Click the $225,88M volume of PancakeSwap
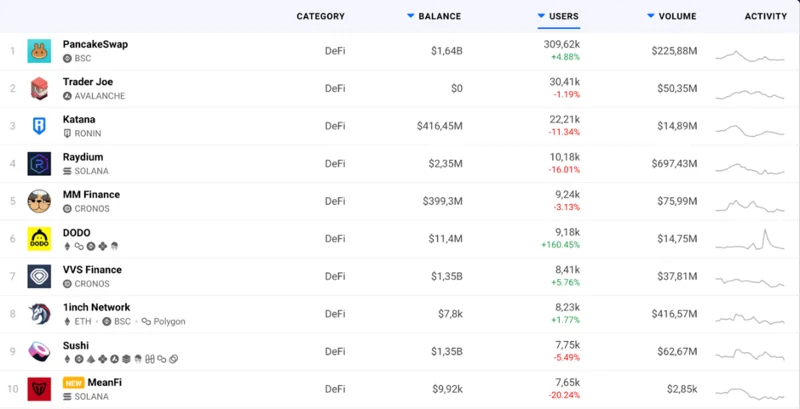 point(674,51)
